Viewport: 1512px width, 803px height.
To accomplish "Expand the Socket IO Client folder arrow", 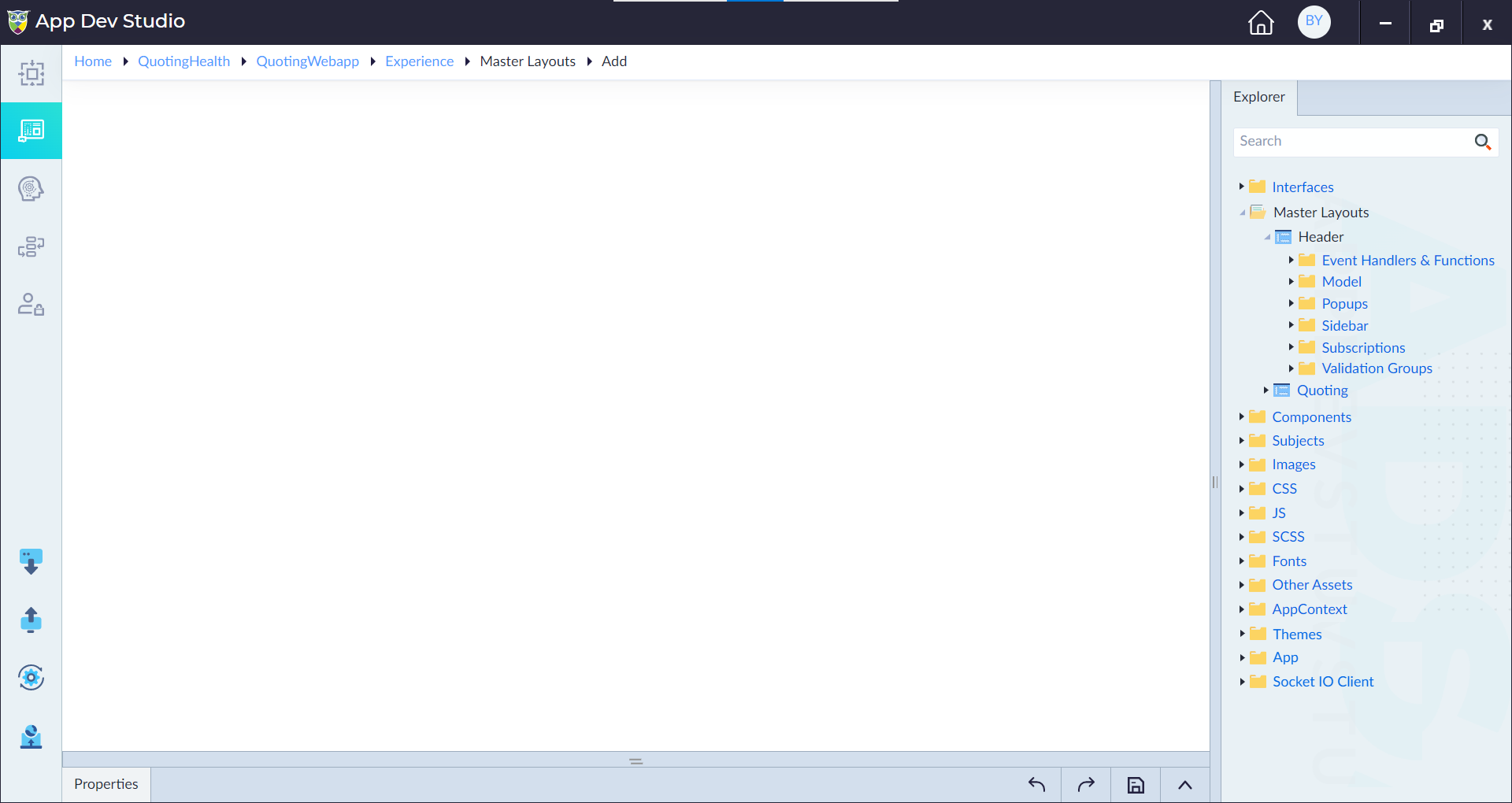I will [x=1242, y=682].
